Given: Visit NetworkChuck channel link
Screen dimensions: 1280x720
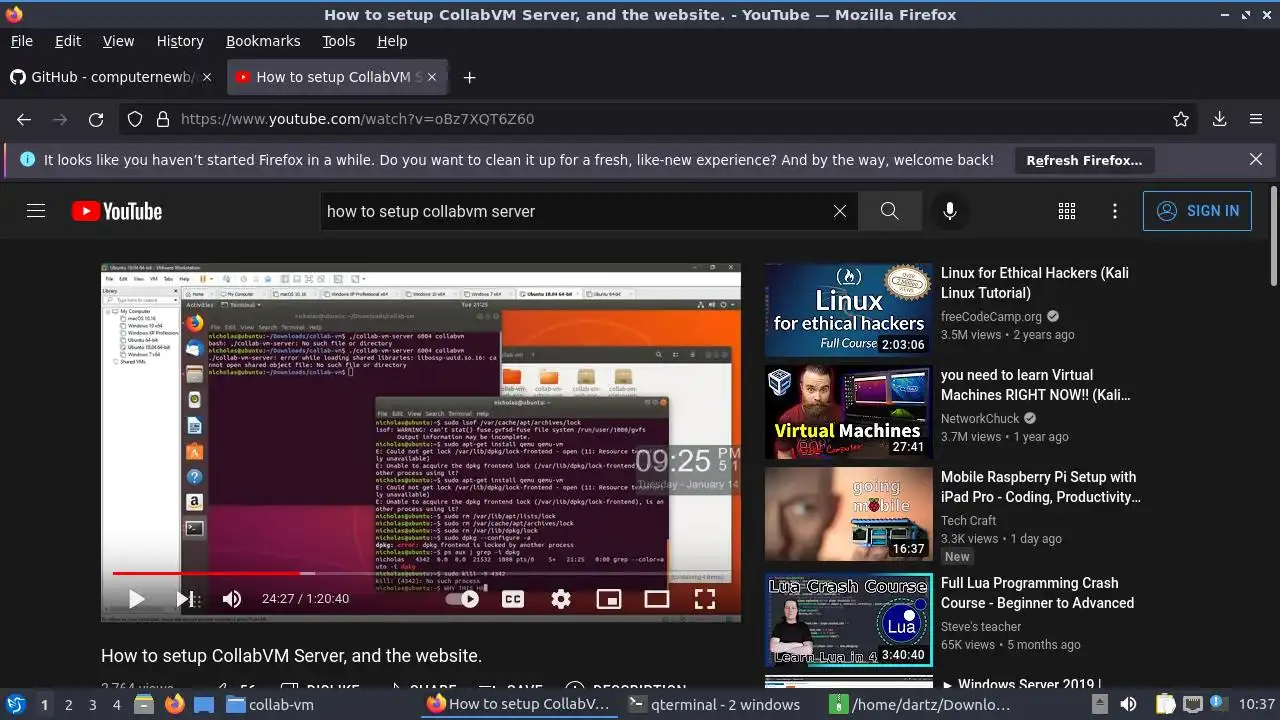Looking at the screenshot, I should (x=980, y=418).
